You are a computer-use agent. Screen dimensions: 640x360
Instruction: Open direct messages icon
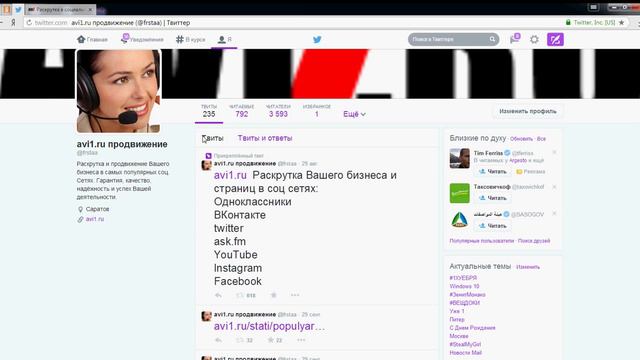(515, 39)
